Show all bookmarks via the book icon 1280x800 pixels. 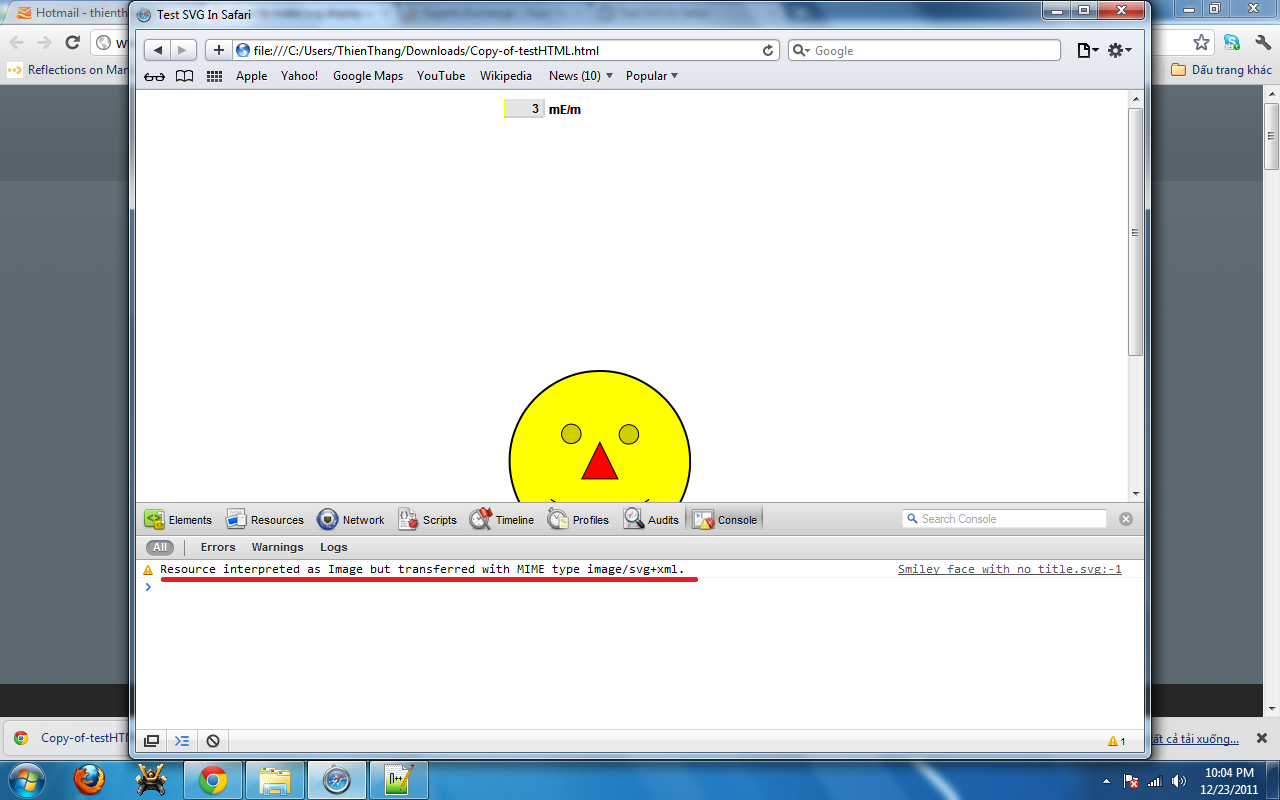(x=184, y=76)
